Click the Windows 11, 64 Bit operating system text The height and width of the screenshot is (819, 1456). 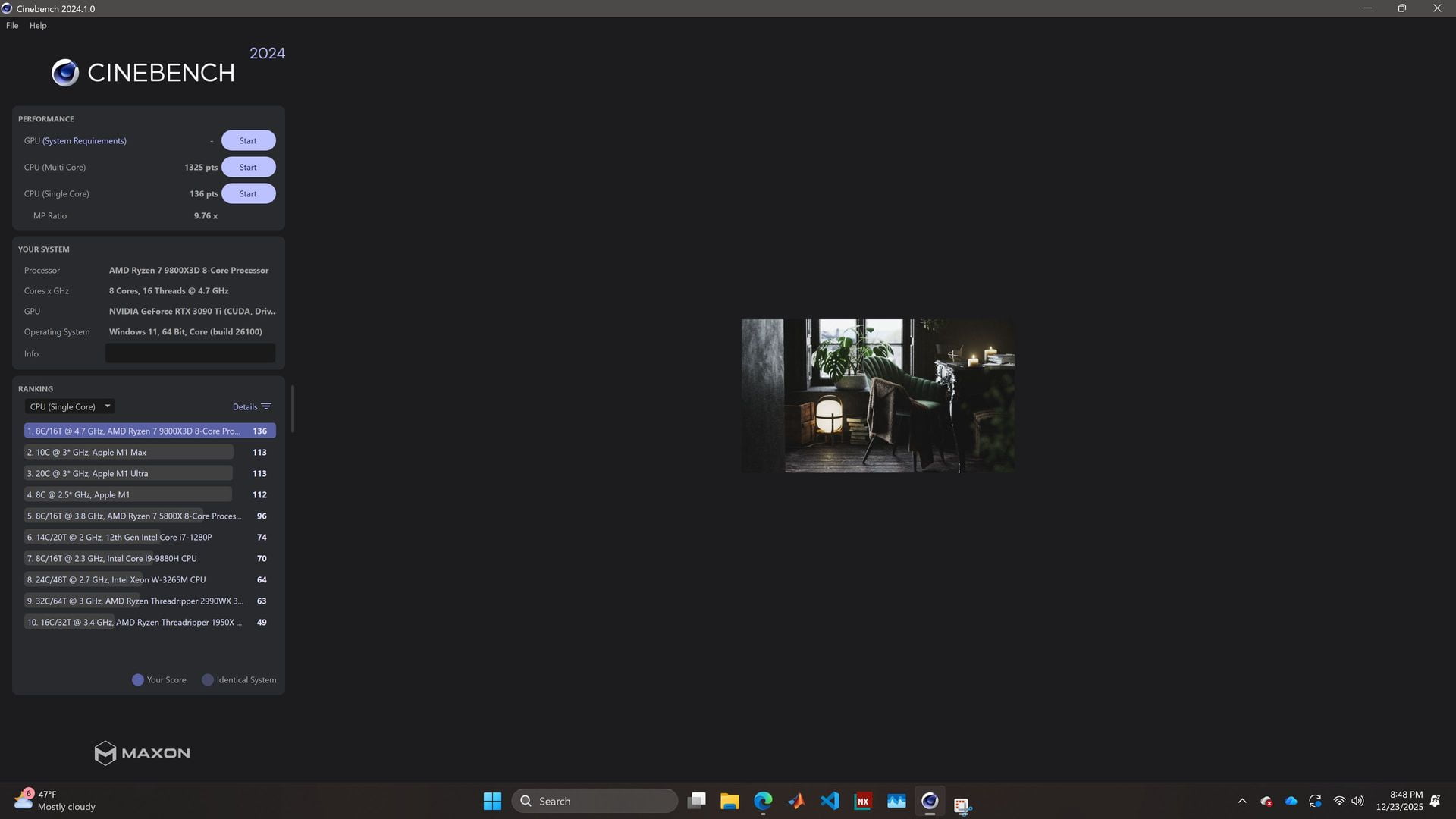(x=186, y=331)
